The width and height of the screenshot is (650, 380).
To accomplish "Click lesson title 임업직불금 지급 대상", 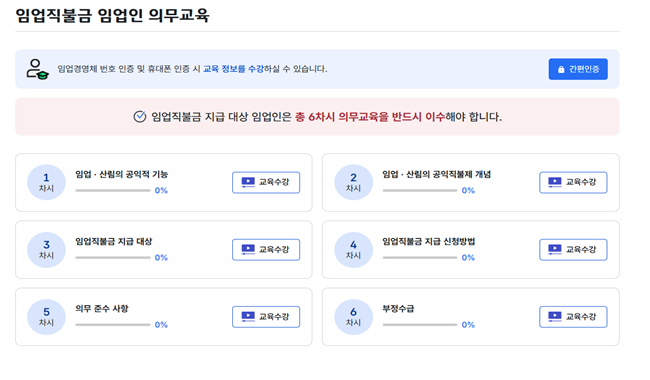I will [x=114, y=242].
